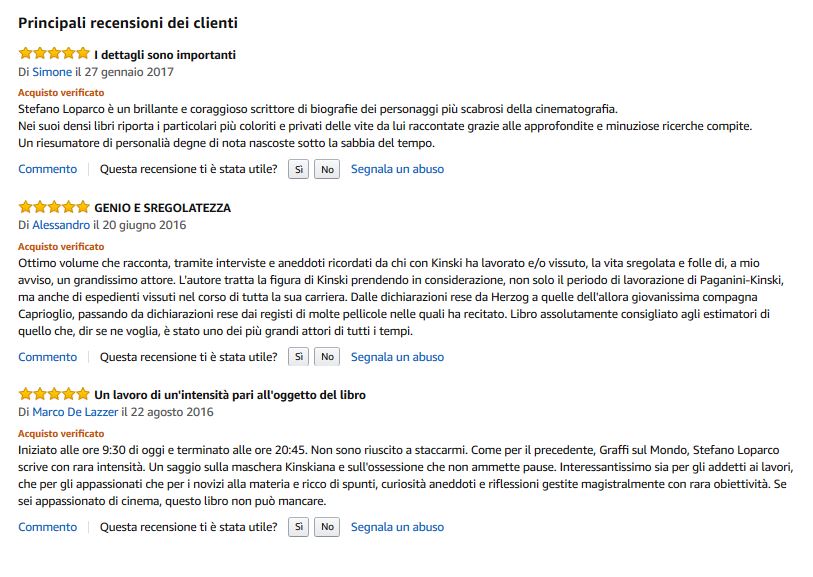Open "I dettagli sono importanti" review title

click(165, 55)
